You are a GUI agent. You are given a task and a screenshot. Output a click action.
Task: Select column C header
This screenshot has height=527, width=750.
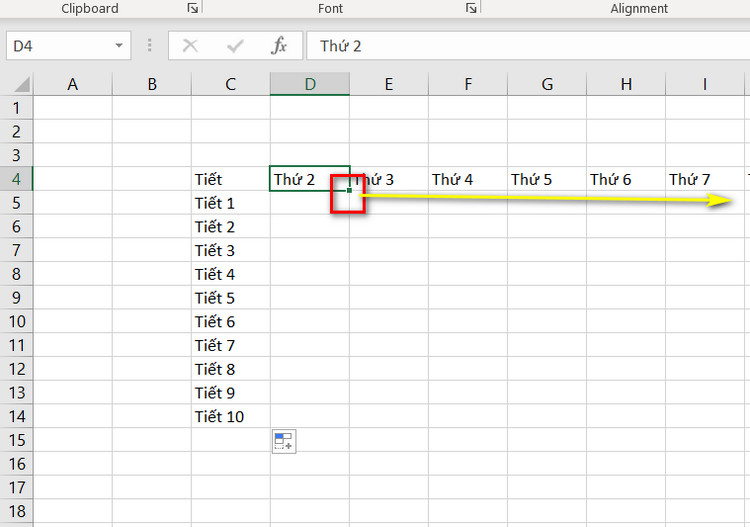(231, 84)
